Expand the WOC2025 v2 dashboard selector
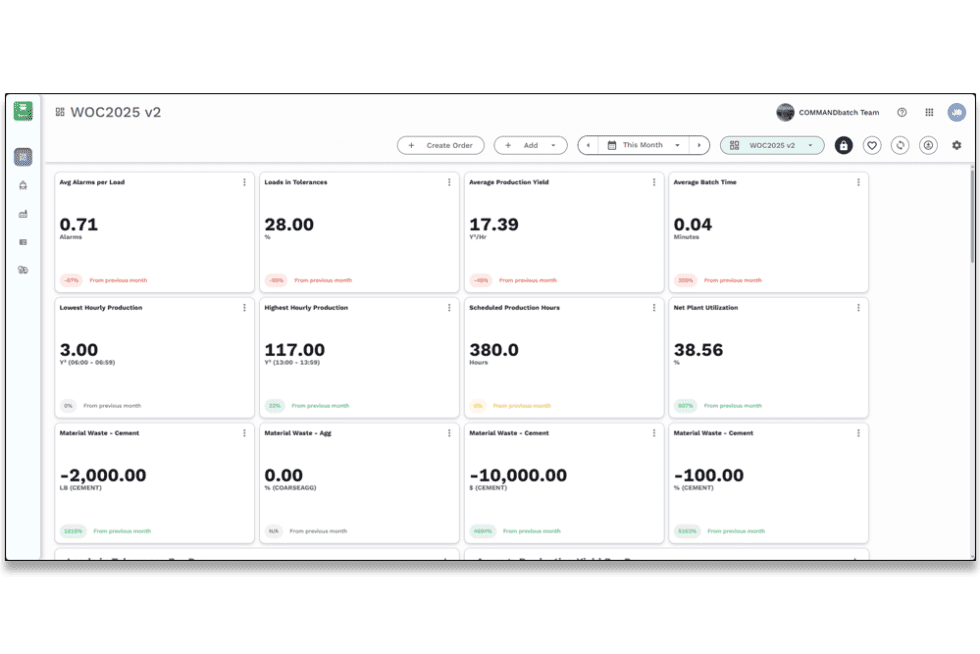This screenshot has width=980, height=654. tap(772, 145)
